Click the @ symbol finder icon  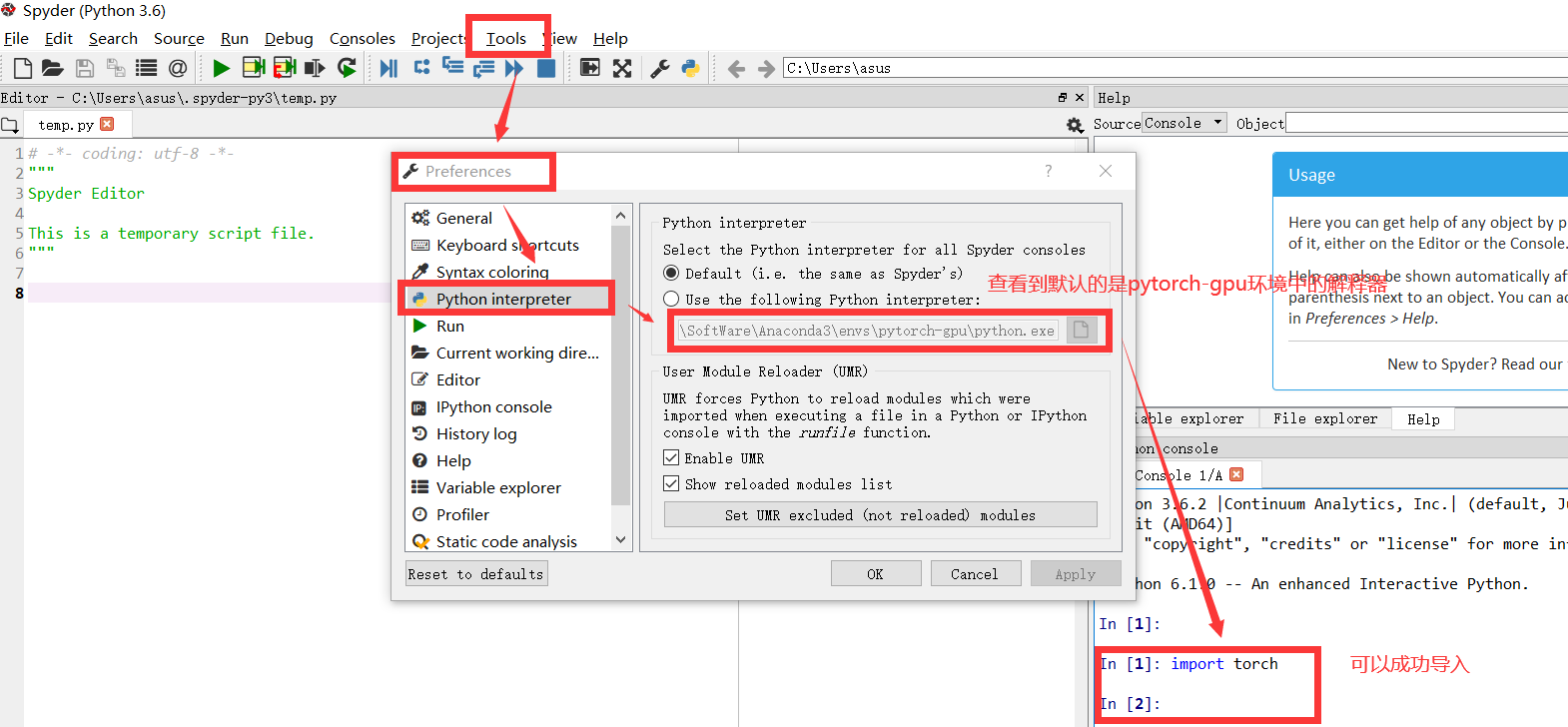[x=178, y=68]
